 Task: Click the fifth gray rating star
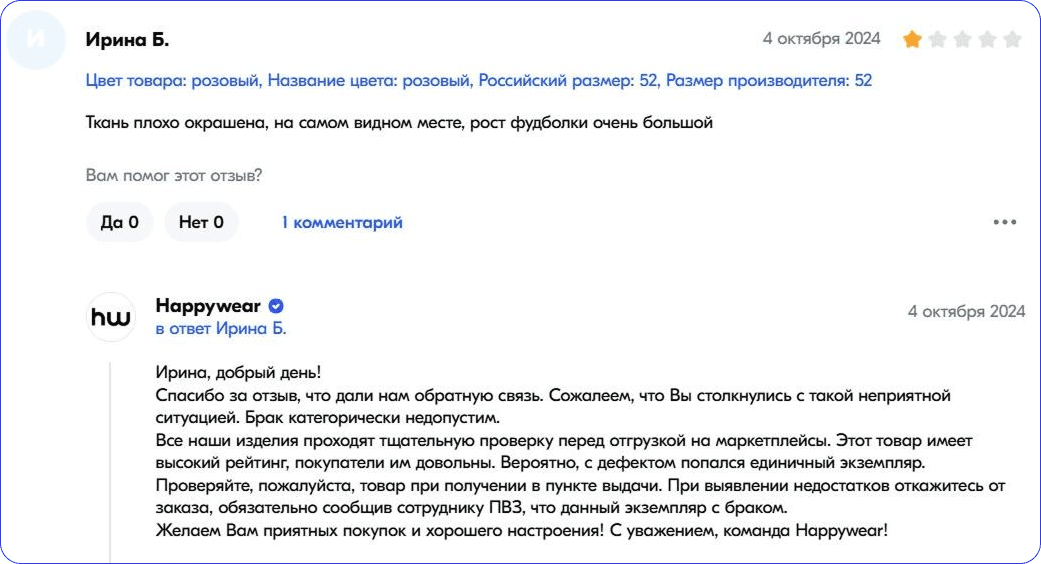(x=1012, y=40)
